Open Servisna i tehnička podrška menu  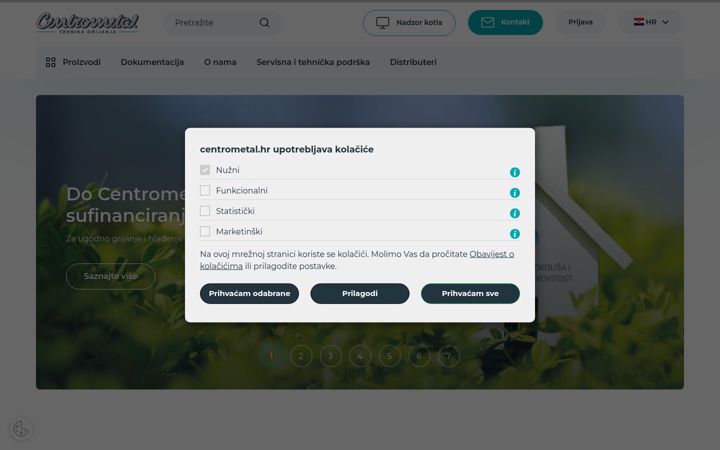313,62
